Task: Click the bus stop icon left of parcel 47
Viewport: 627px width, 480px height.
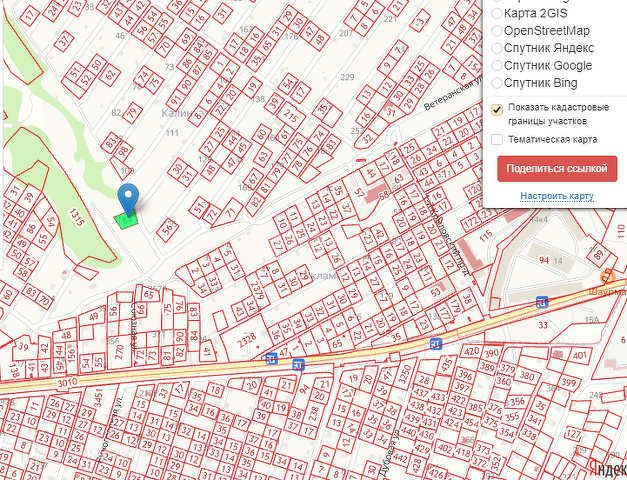Action: tap(272, 358)
